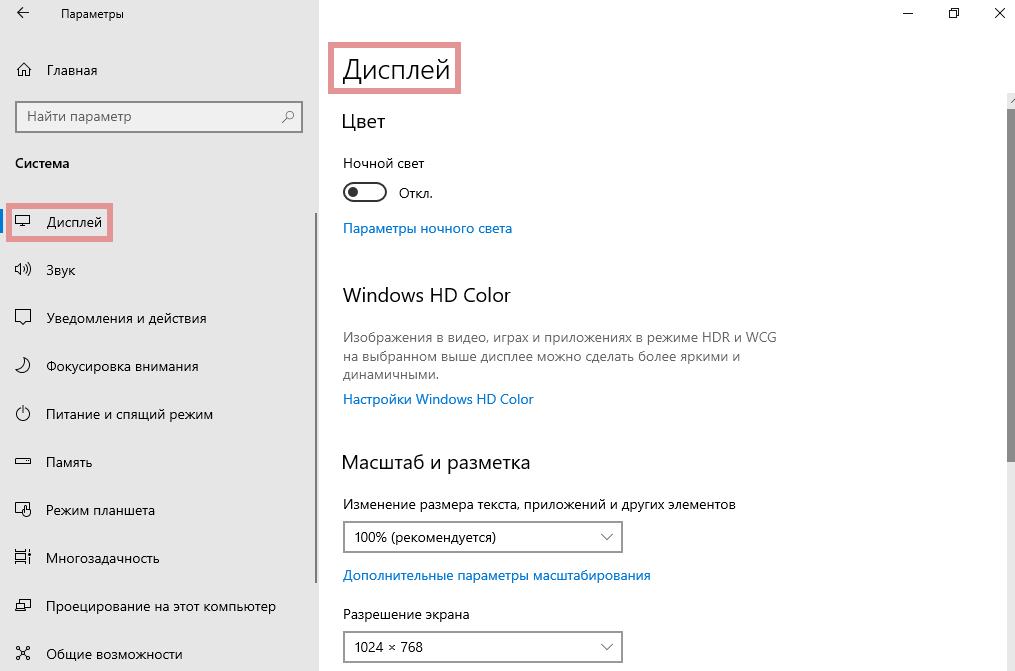Open Общие возможности section
Screen dimensions: 1015x671
[116, 654]
